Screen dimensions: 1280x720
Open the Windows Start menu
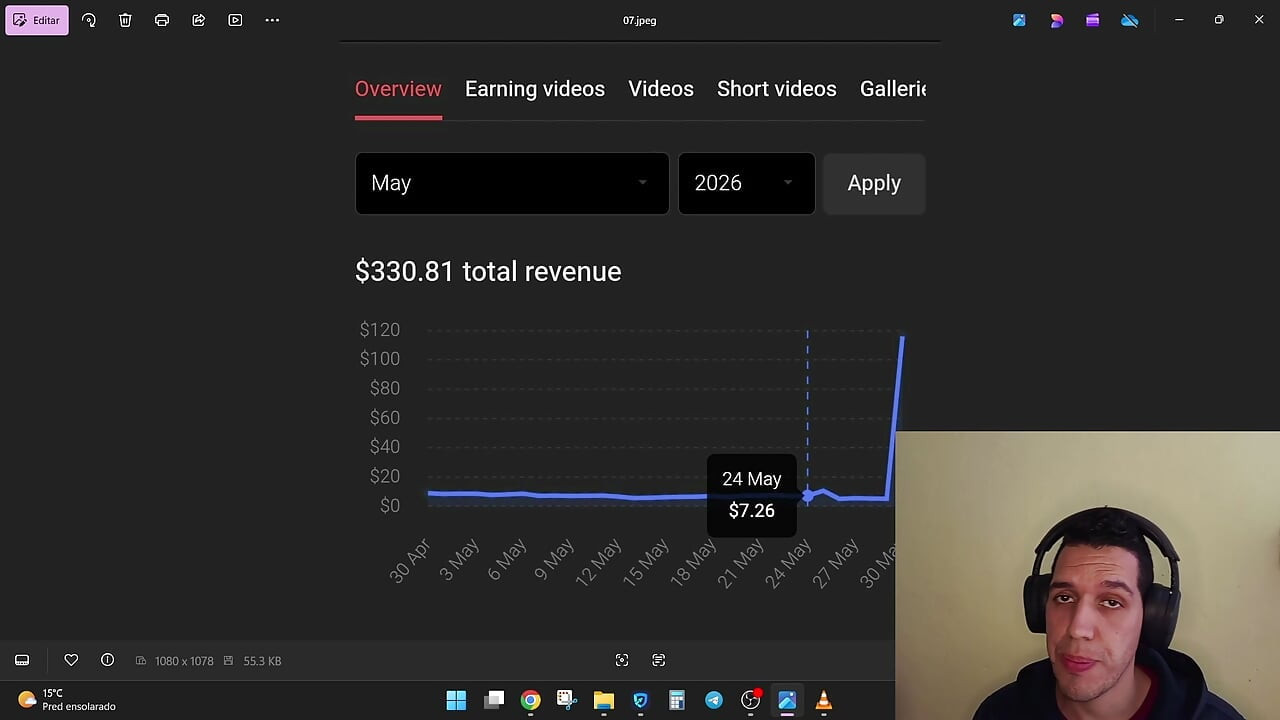pos(456,700)
